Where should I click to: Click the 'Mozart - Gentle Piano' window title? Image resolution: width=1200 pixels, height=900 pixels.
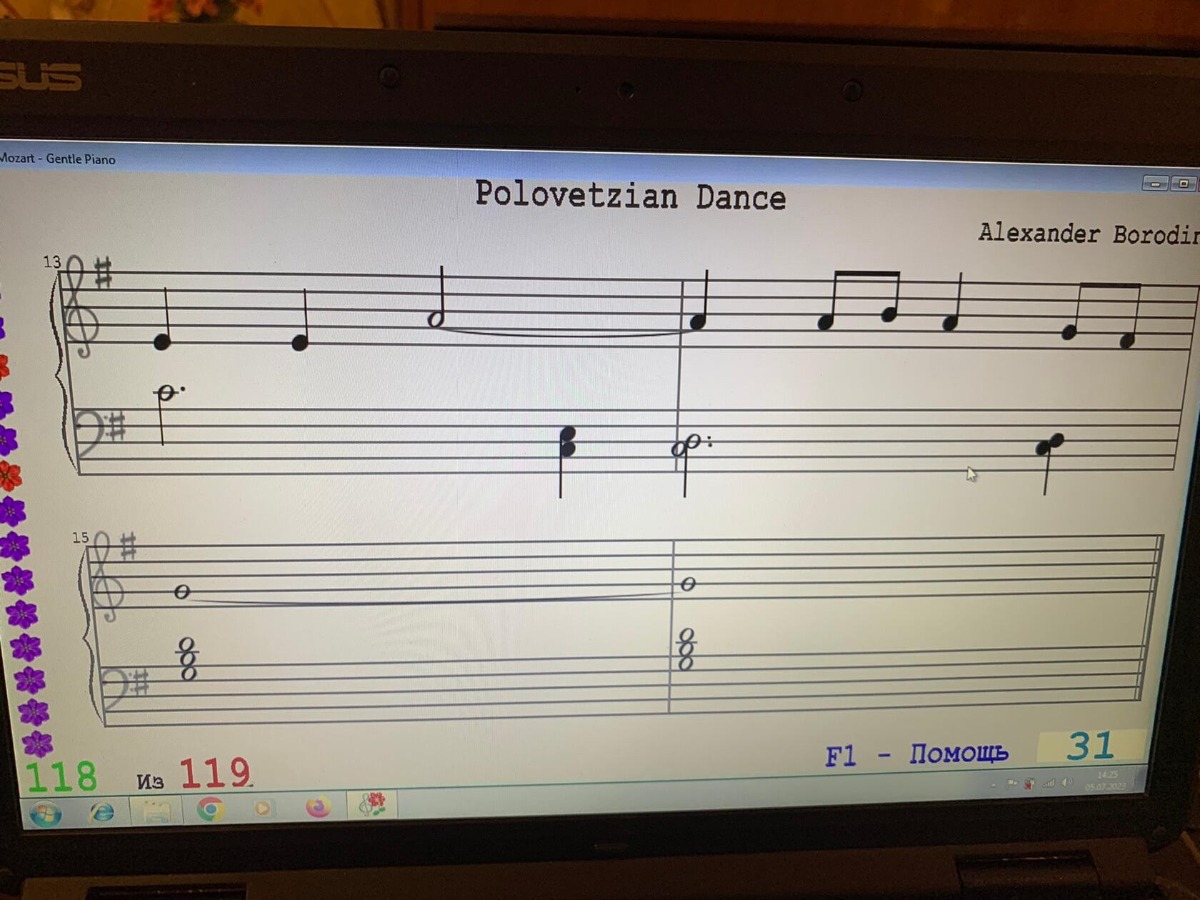[58, 159]
